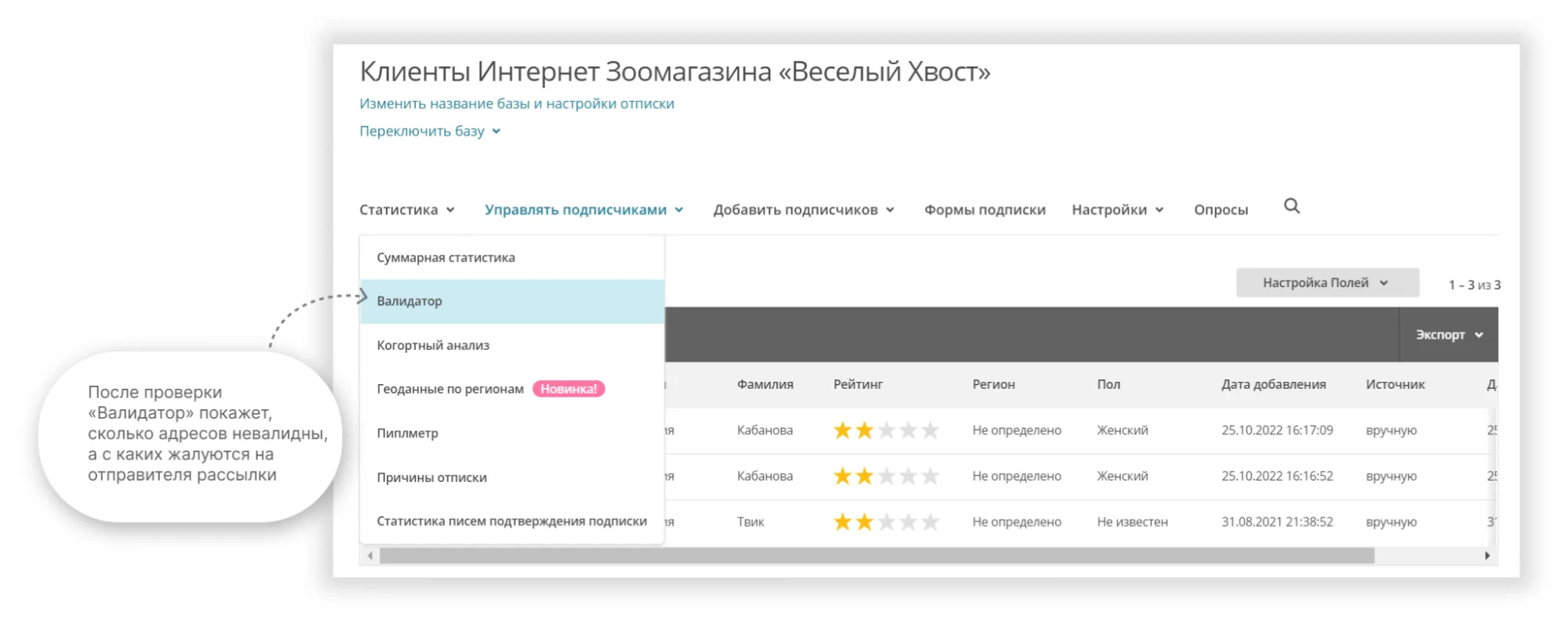1568x617 pixels.
Task: Click the horizontal scrollbar thumb
Action: point(877,556)
